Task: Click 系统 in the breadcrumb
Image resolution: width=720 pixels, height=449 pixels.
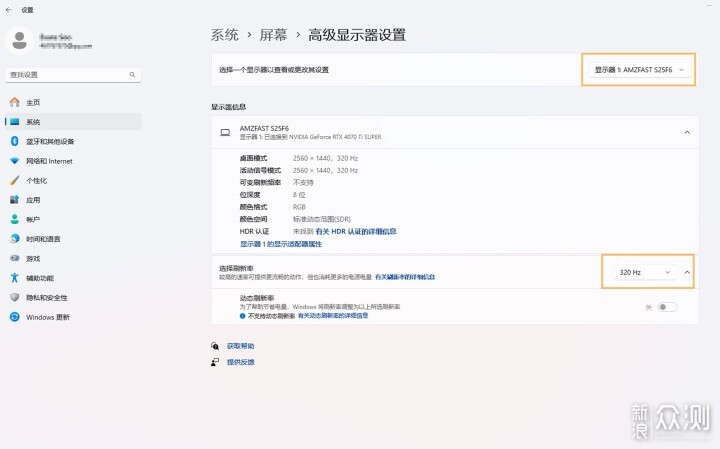Action: pyautogui.click(x=225, y=35)
